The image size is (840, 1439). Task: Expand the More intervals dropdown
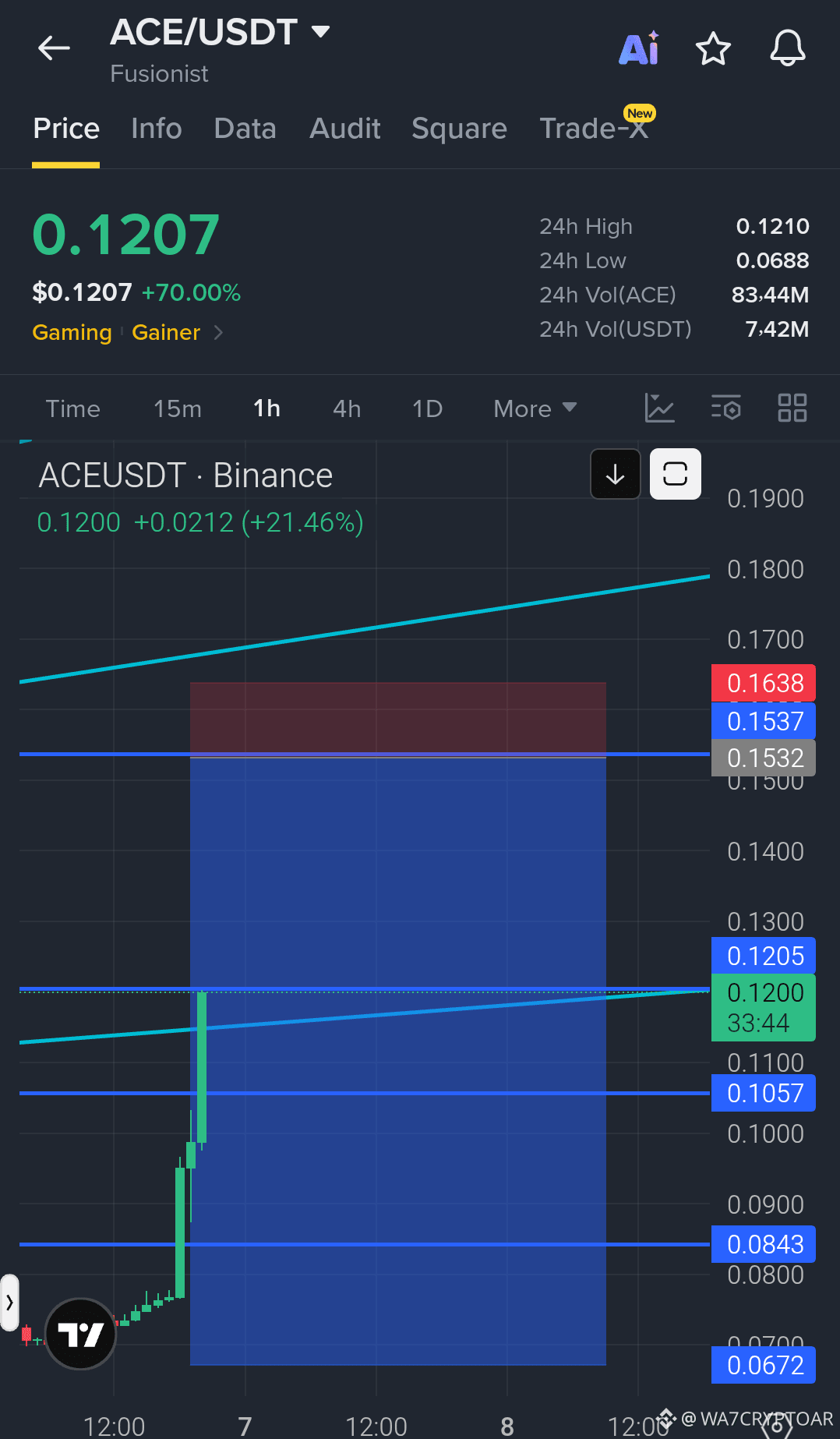535,409
